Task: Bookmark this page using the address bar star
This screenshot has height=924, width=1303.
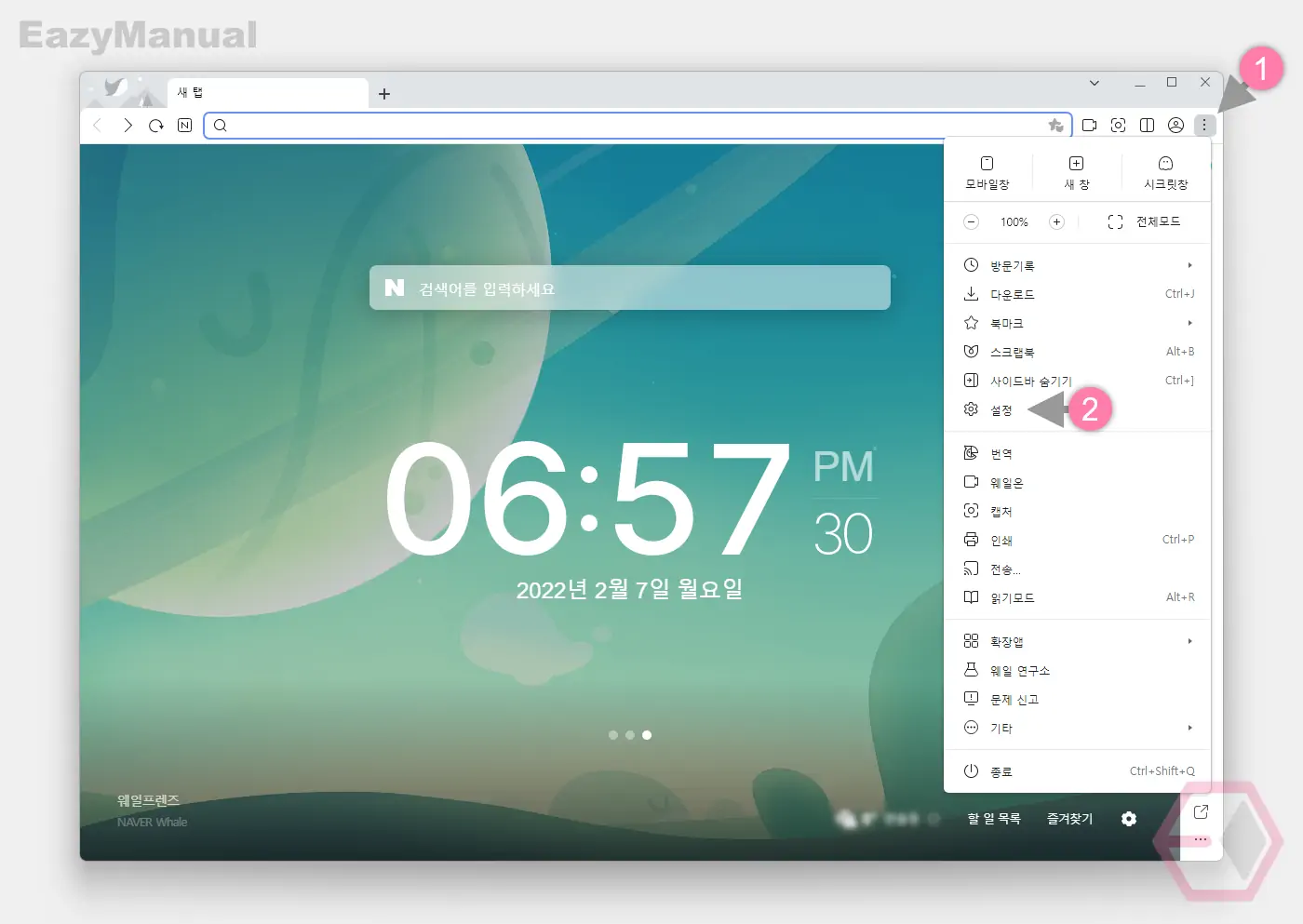Action: [x=1055, y=126]
